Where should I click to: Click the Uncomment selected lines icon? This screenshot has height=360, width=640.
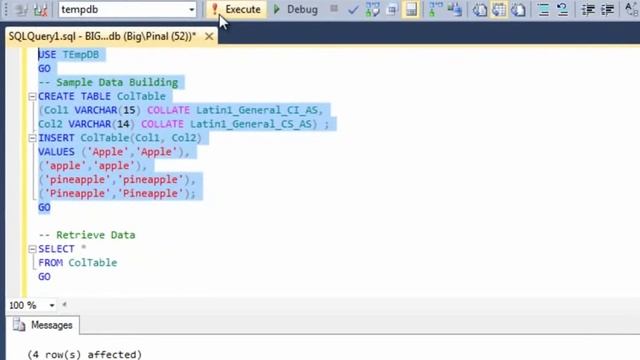click(562, 10)
